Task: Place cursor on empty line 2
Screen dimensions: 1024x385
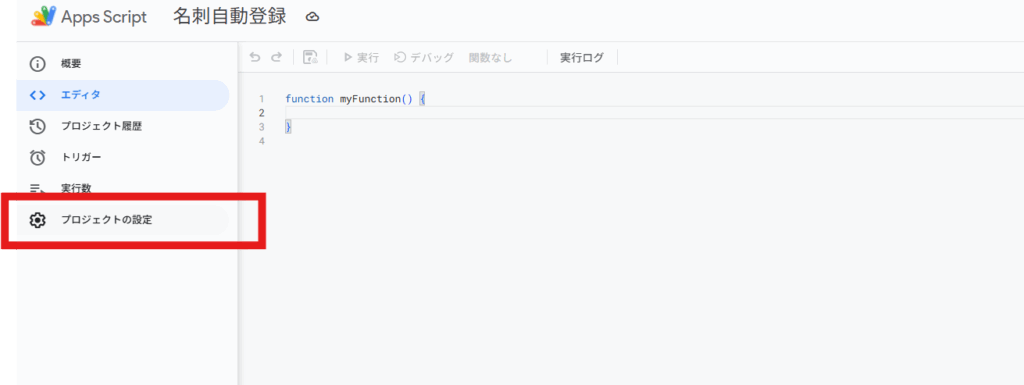Action: [x=654, y=113]
